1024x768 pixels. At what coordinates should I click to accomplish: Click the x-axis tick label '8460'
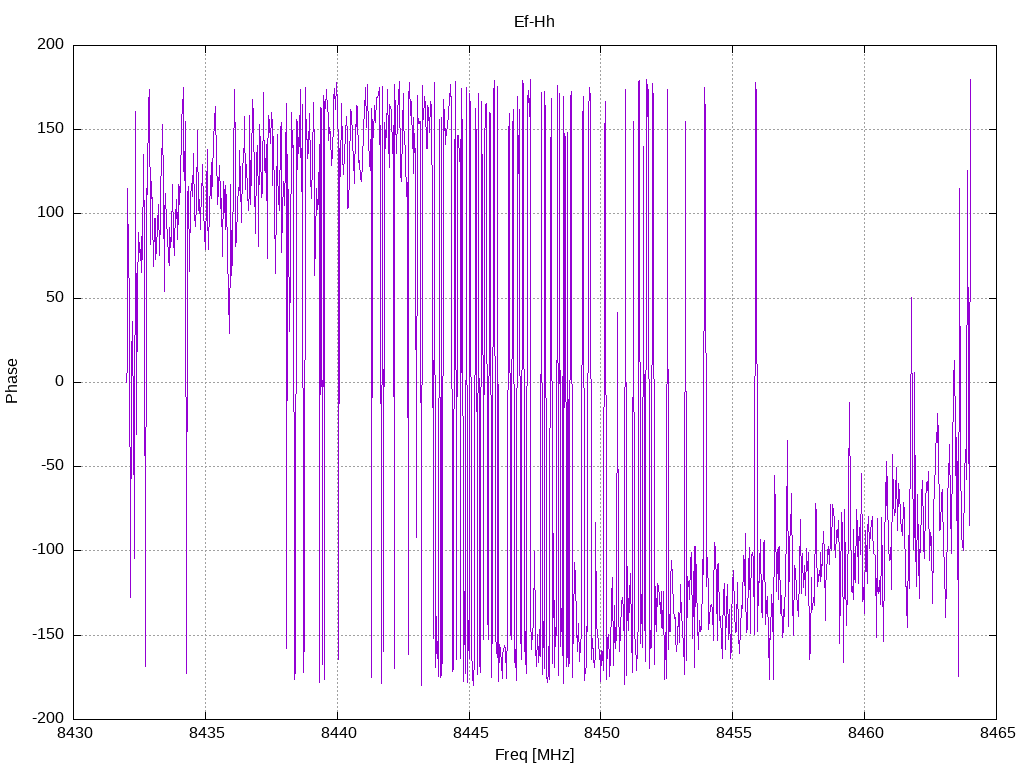(x=866, y=733)
